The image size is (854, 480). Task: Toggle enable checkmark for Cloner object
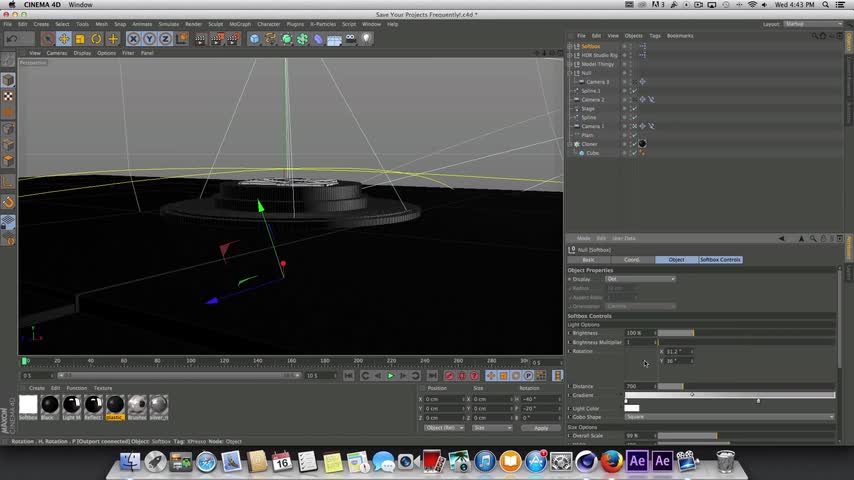633,144
